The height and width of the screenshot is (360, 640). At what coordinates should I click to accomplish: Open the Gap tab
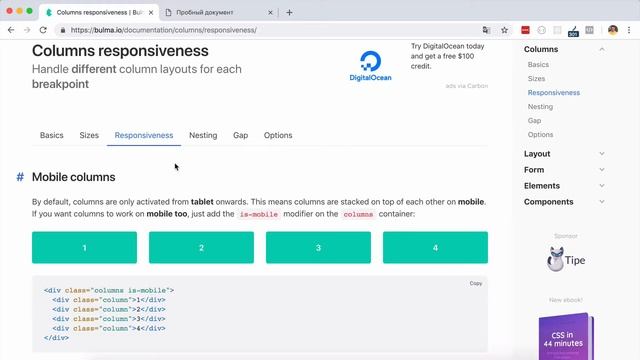(x=240, y=135)
